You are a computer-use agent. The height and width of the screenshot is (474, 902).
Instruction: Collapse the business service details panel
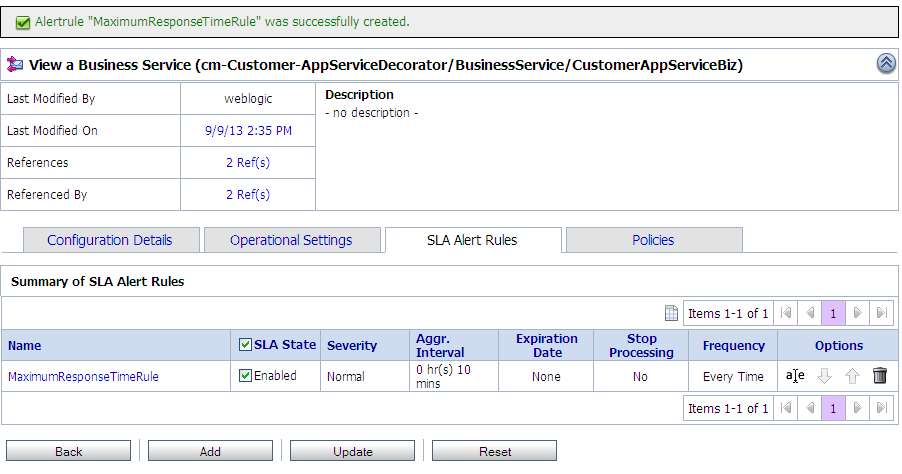click(886, 64)
